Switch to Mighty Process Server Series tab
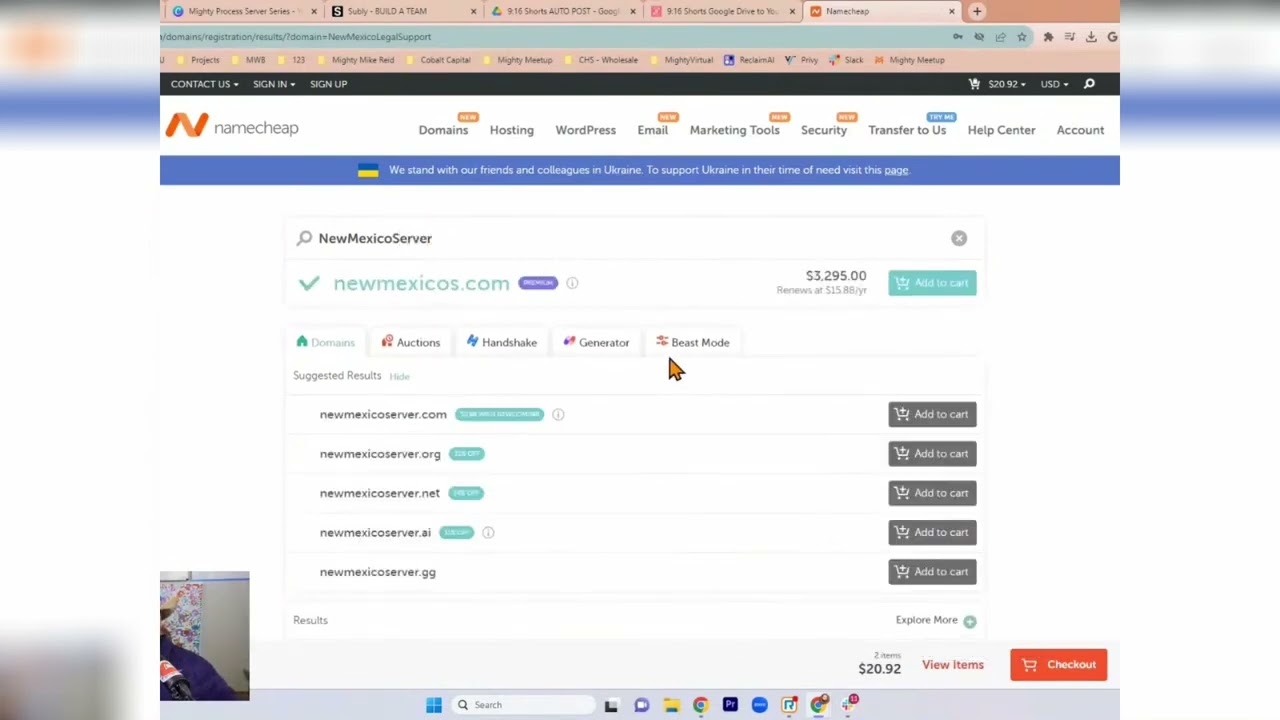This screenshot has height=720, width=1280. (245, 11)
